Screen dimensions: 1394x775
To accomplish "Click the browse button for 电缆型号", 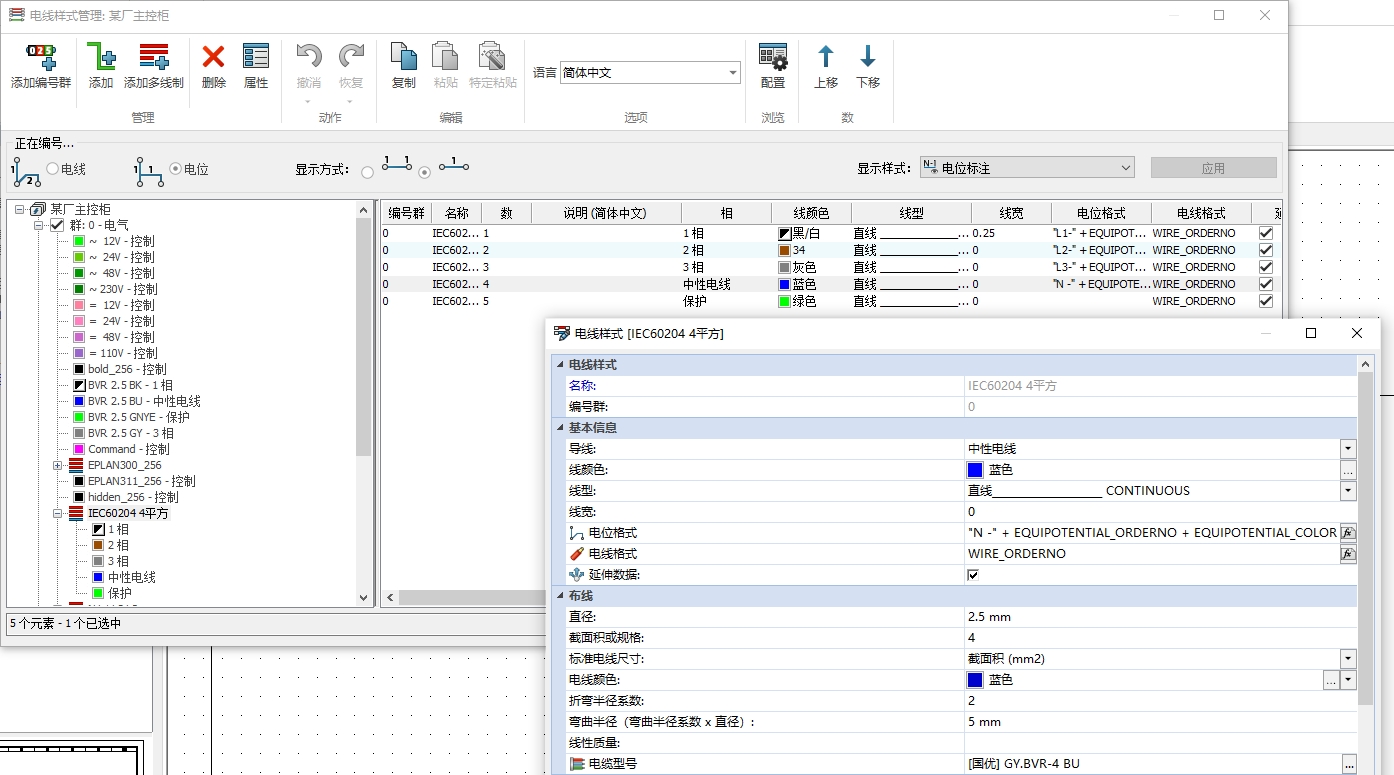I will point(1348,764).
